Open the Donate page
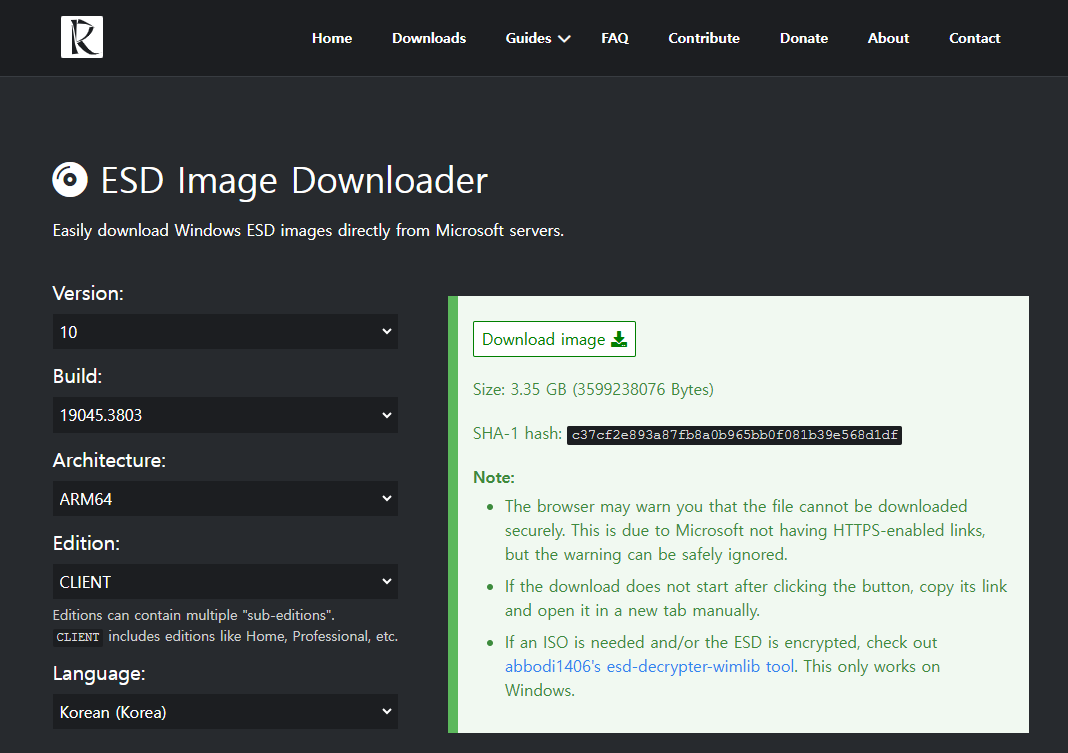 pyautogui.click(x=804, y=38)
